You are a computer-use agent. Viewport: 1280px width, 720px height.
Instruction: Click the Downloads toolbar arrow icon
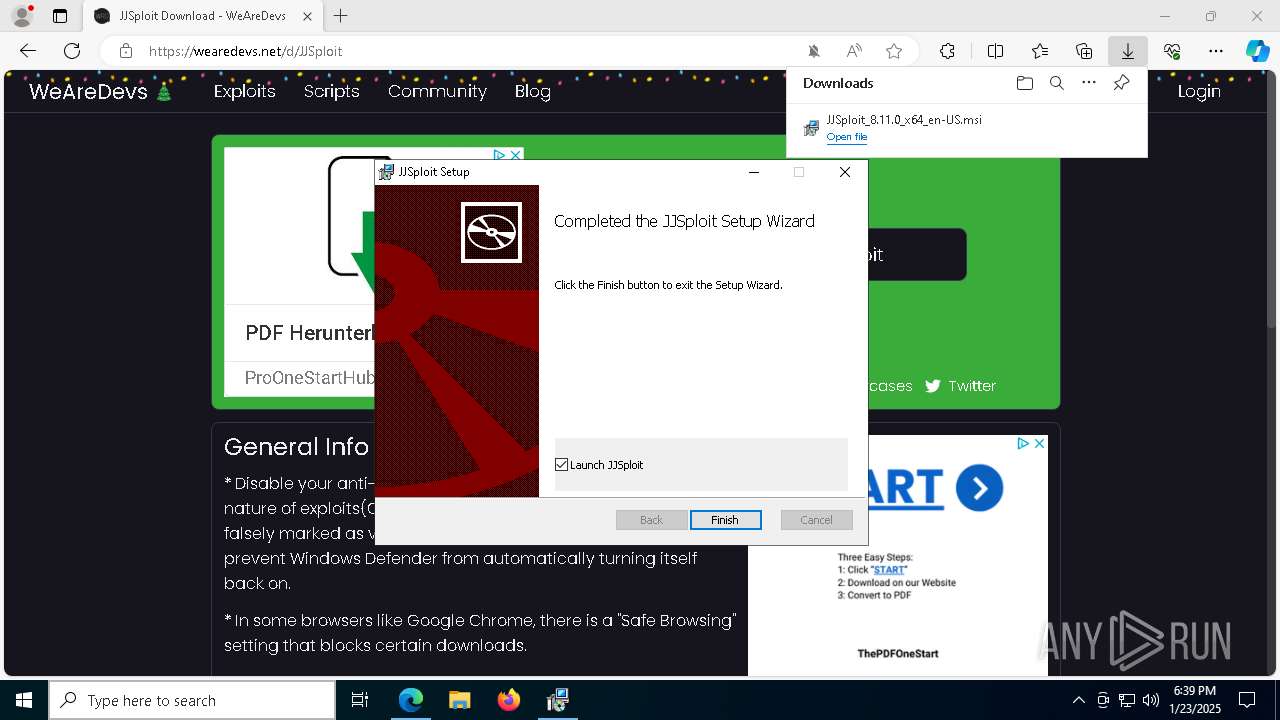(1127, 51)
